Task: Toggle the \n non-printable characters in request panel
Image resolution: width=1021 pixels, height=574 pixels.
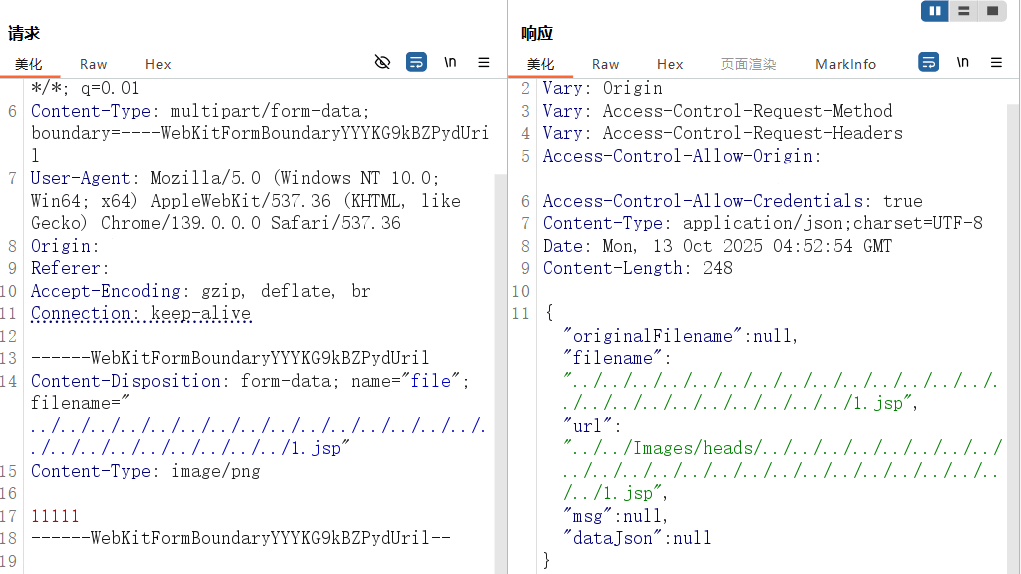Action: [450, 63]
